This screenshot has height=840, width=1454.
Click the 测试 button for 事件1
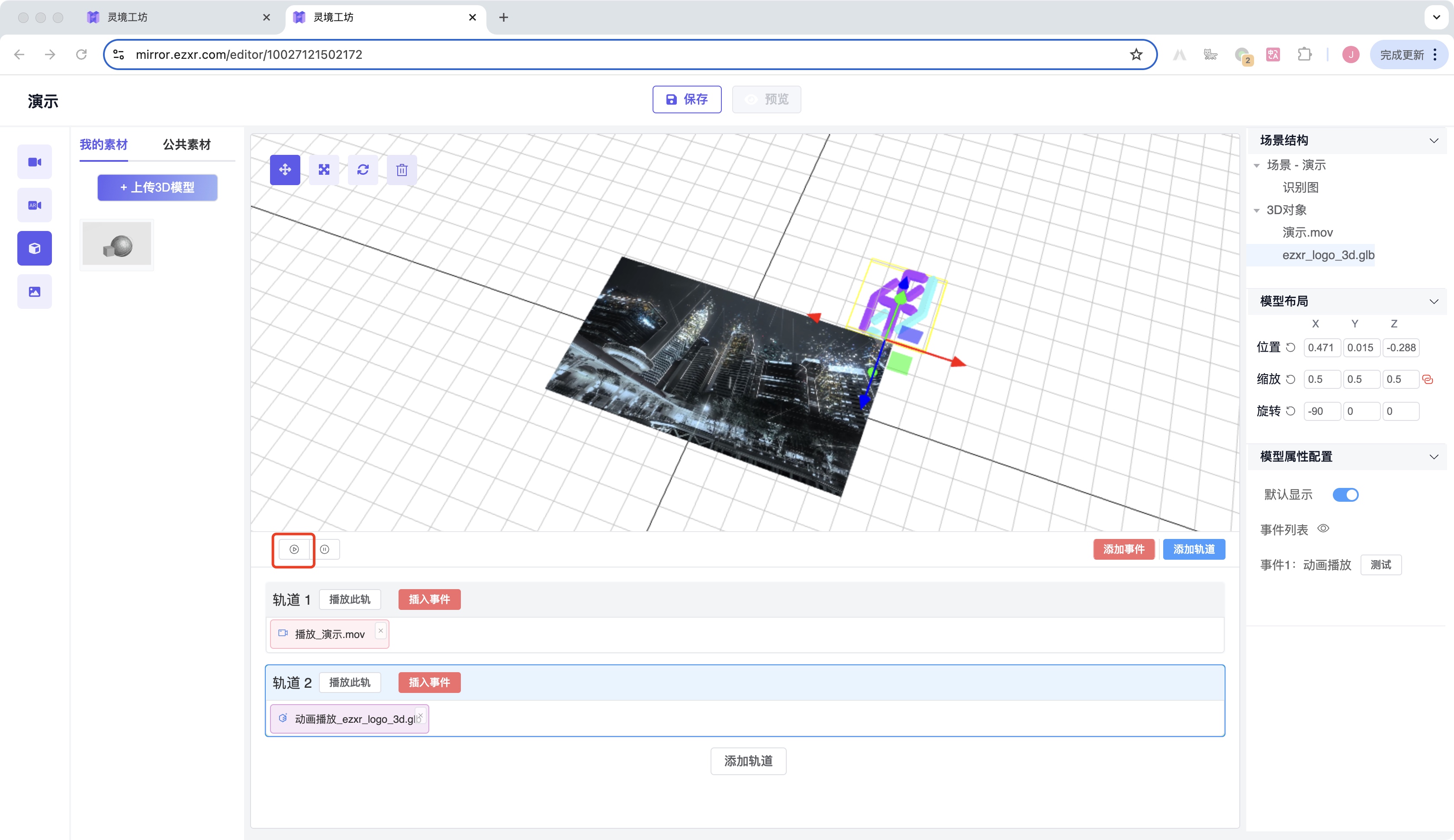(x=1381, y=565)
